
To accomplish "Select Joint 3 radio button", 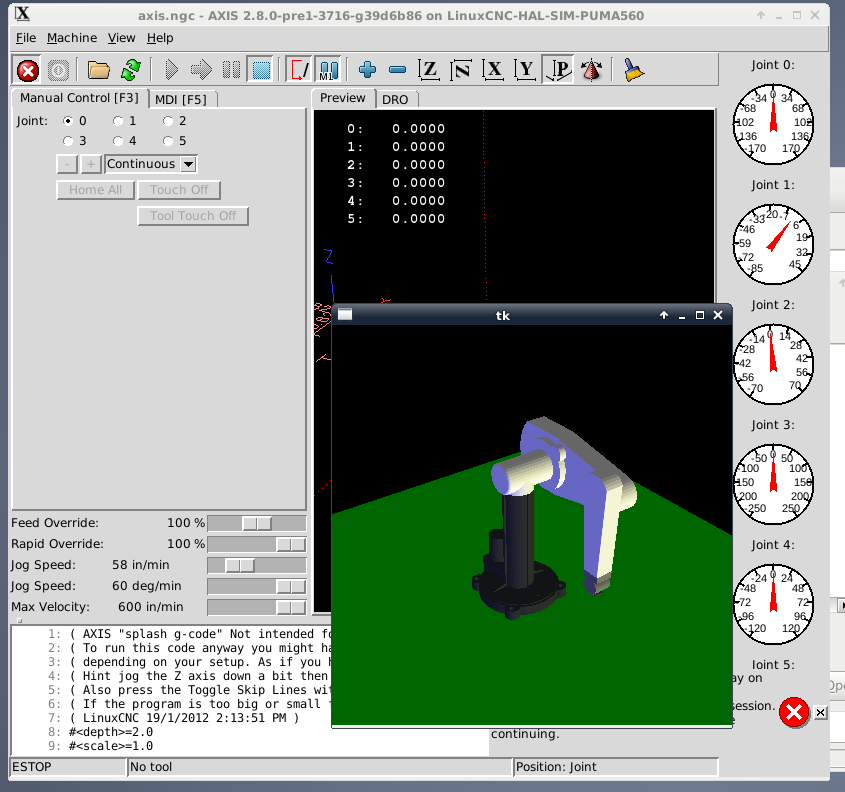I will [68, 141].
